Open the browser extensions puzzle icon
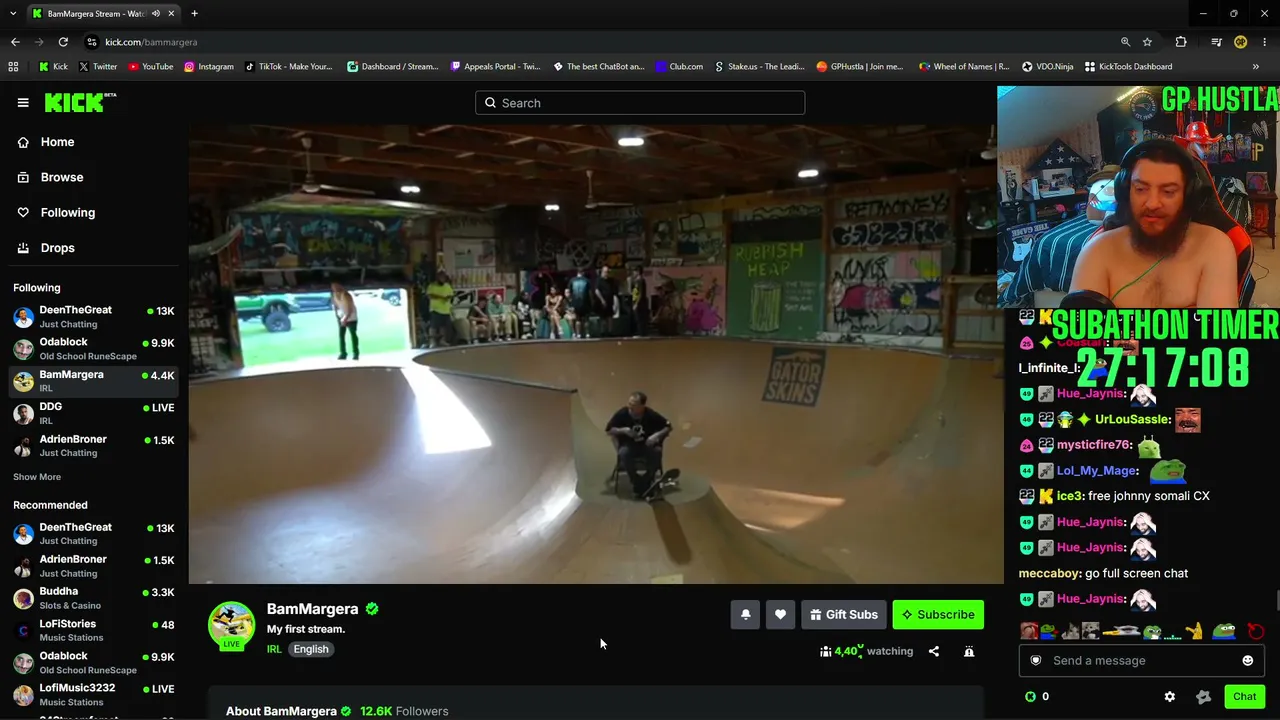The image size is (1280, 720). [1181, 42]
